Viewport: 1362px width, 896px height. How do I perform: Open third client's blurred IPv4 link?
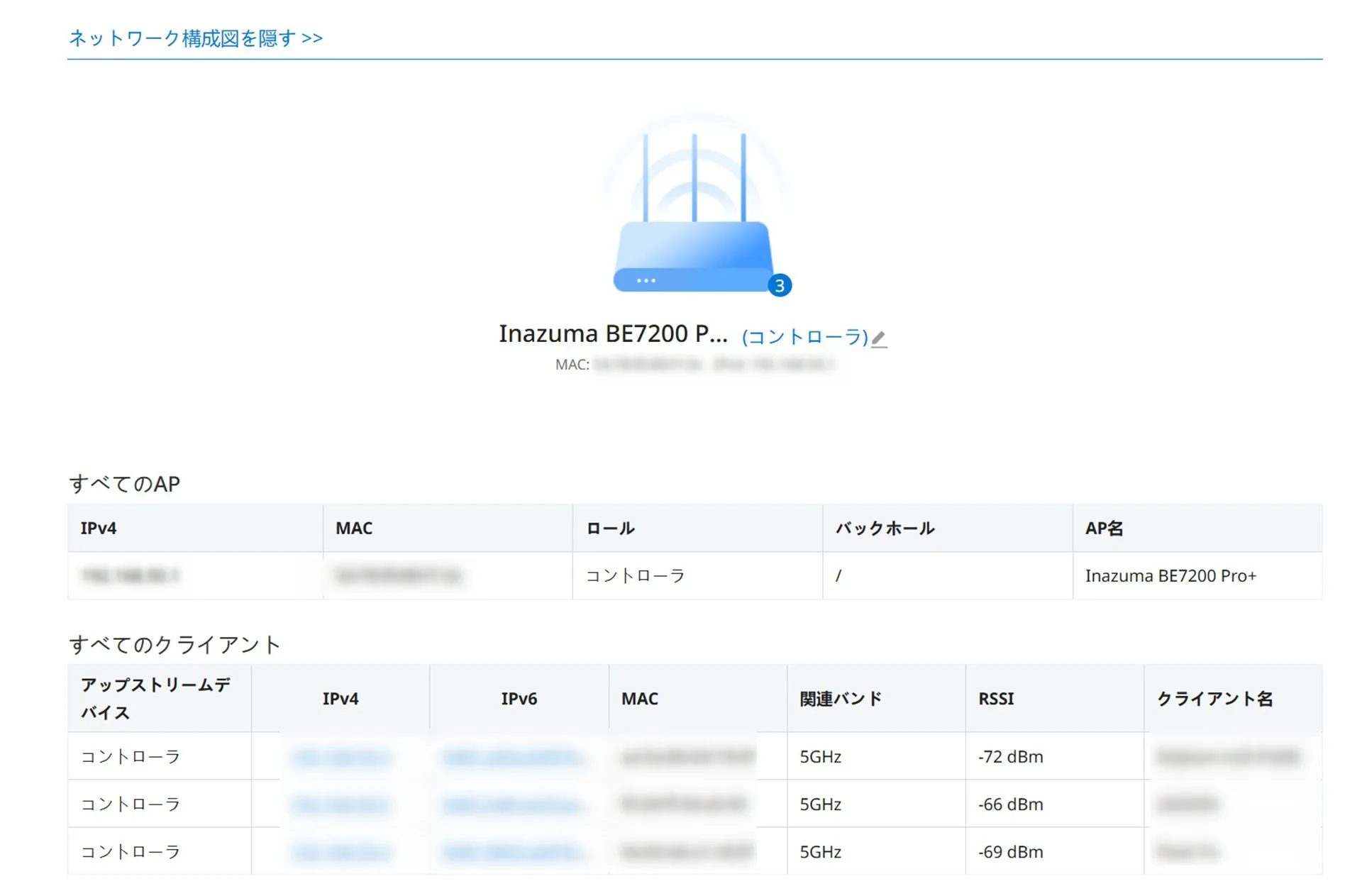340,852
